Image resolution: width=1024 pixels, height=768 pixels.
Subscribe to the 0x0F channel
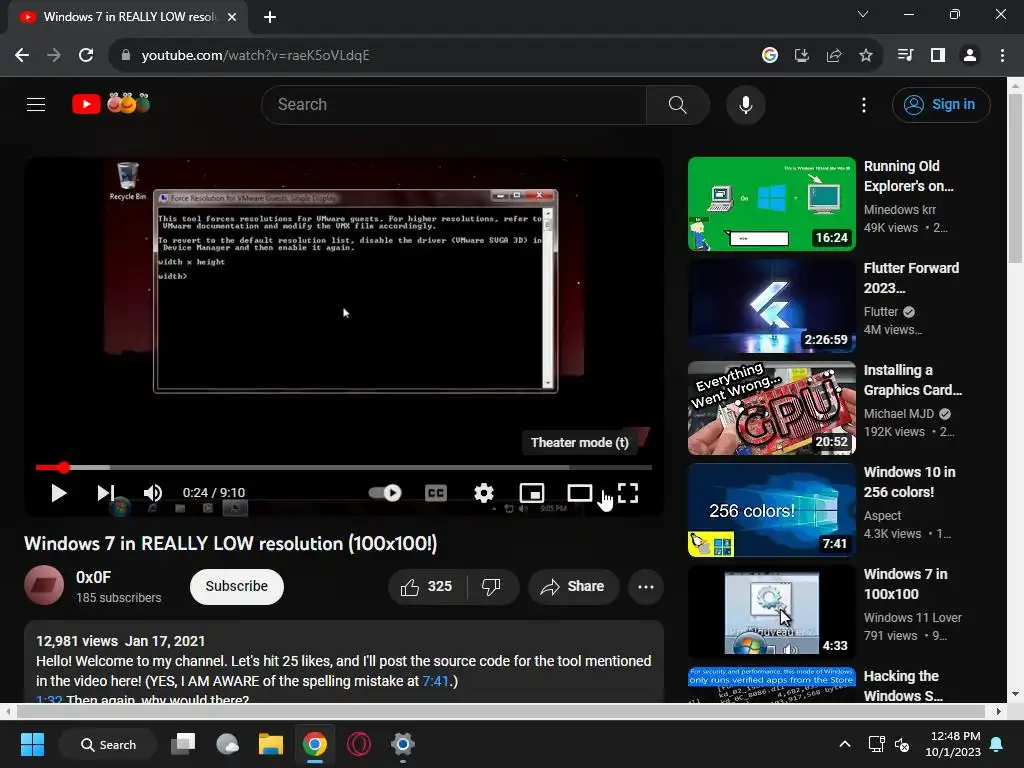[x=236, y=586]
